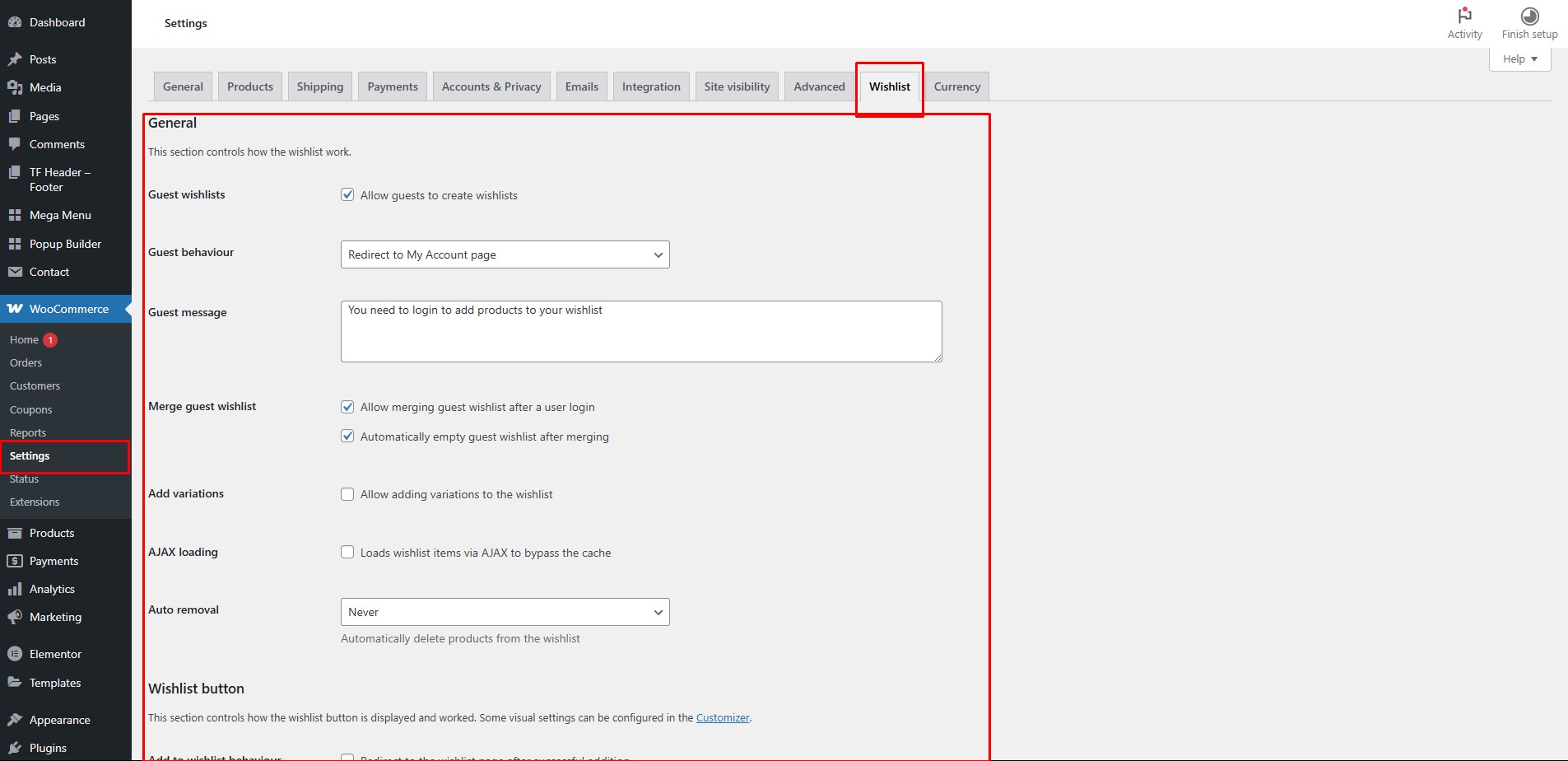This screenshot has height=761, width=1568.
Task: Click the Elementor circle icon
Action: (15, 654)
